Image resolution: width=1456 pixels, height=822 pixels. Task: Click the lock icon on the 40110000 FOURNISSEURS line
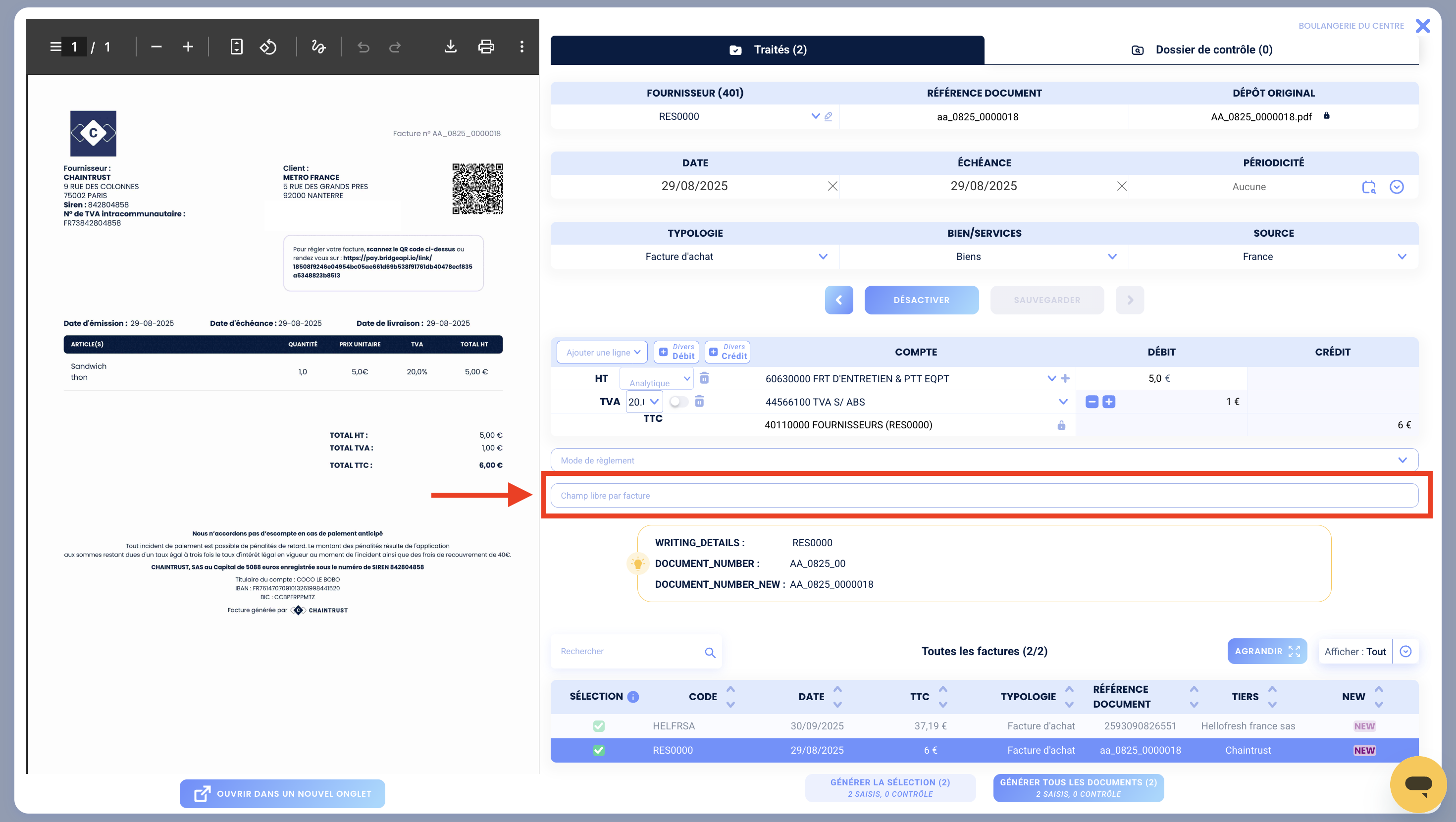[x=1061, y=425]
